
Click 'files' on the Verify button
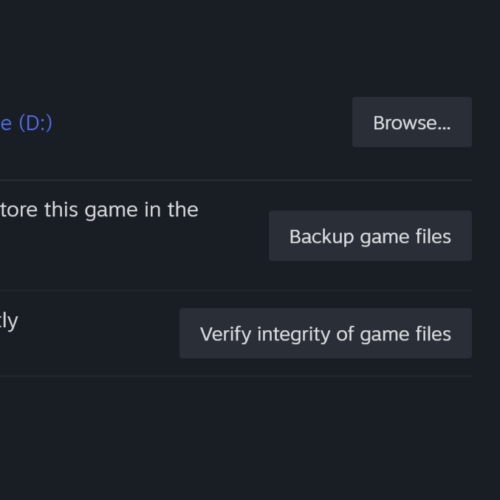pos(433,334)
